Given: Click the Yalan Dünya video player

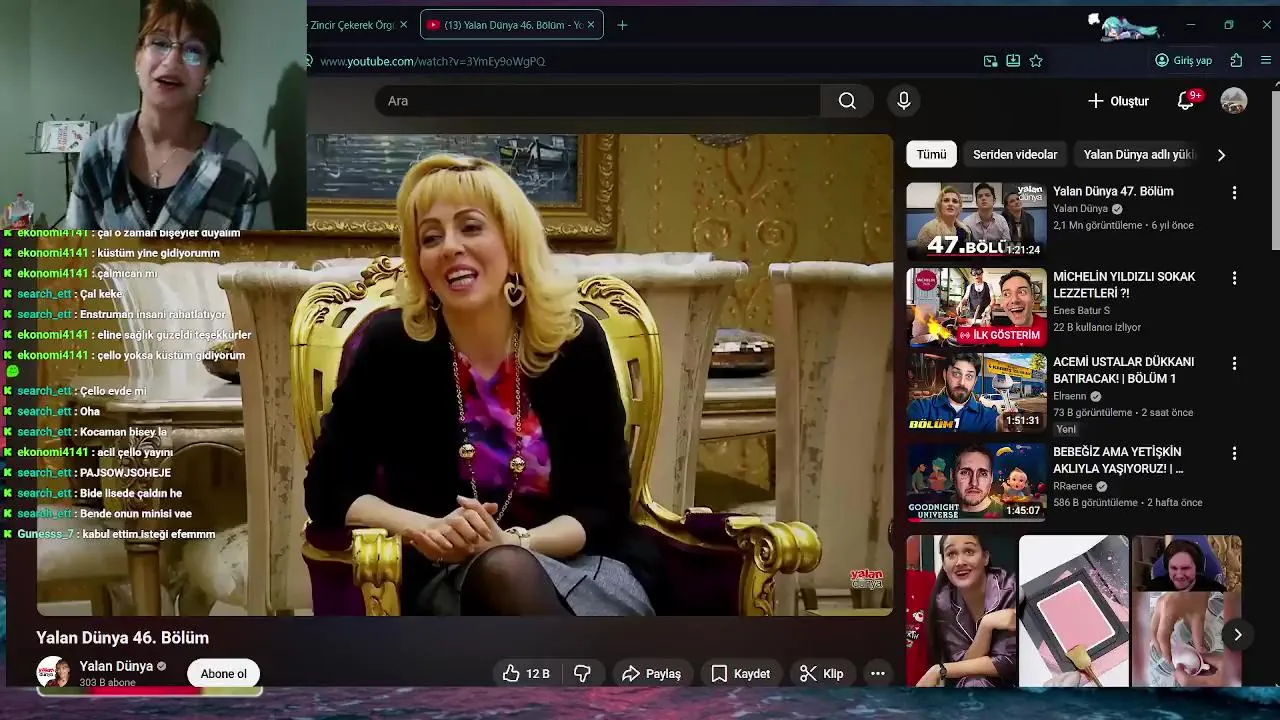Looking at the screenshot, I should pyautogui.click(x=465, y=375).
